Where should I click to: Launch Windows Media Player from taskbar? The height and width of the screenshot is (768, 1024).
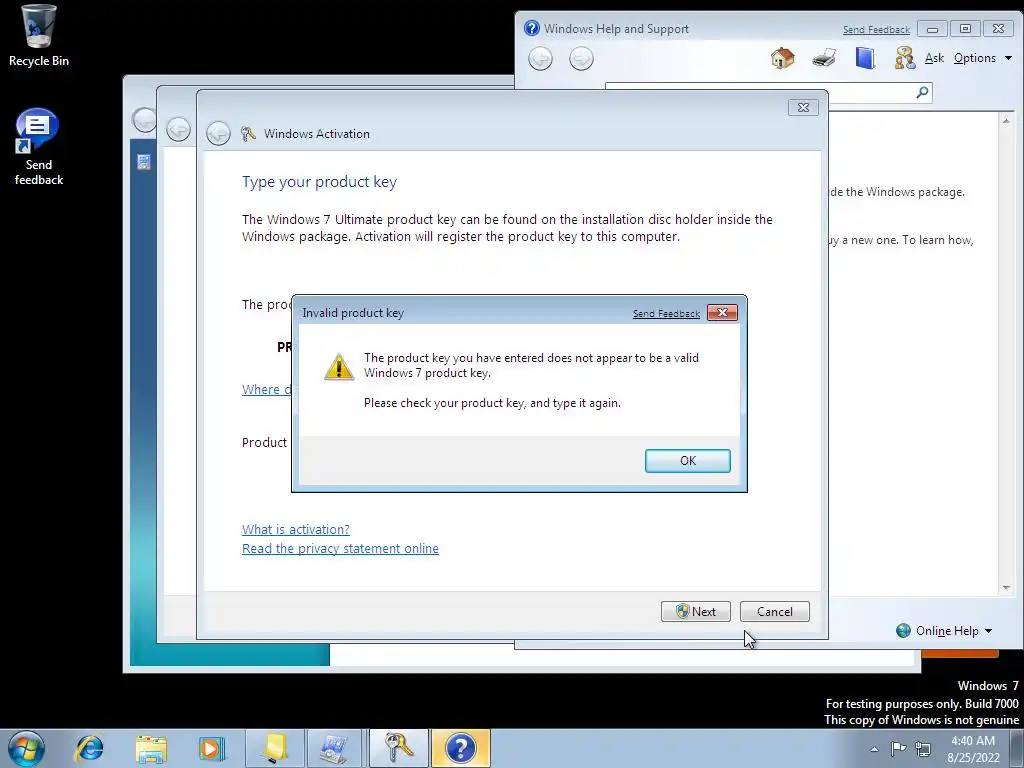tap(211, 748)
